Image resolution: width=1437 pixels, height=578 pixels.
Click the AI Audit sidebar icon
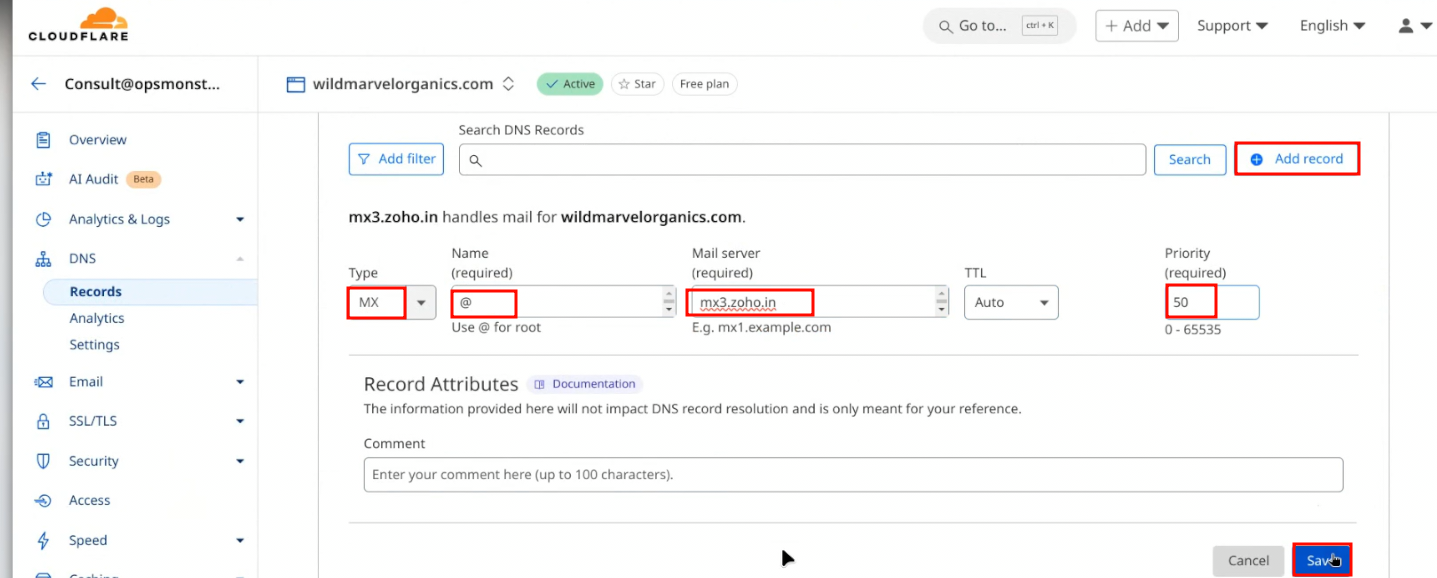(x=43, y=179)
